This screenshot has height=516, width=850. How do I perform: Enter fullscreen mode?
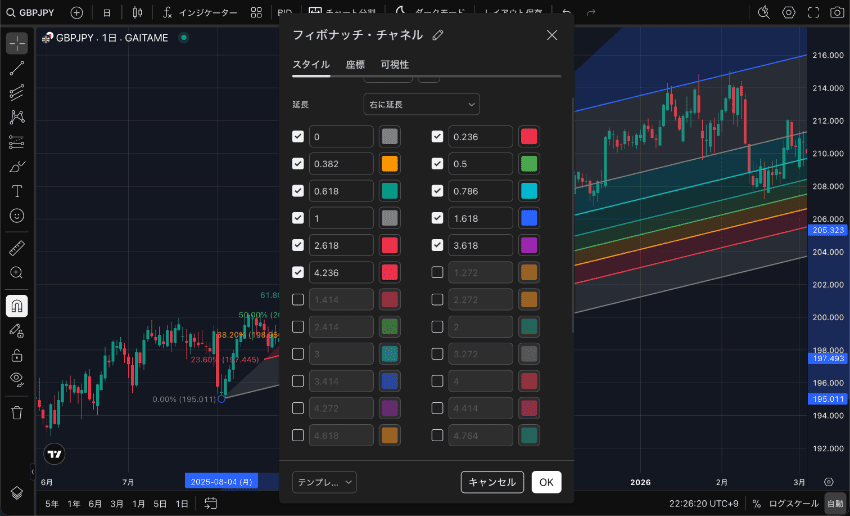pyautogui.click(x=813, y=12)
